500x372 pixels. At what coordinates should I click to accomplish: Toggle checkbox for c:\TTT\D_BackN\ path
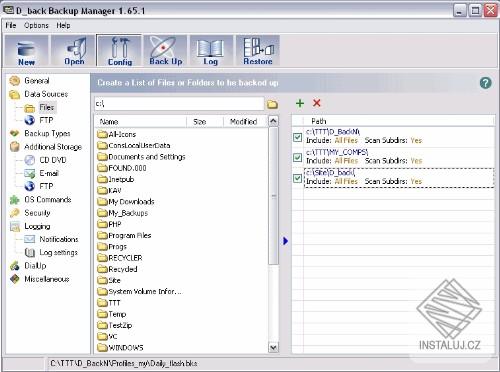[x=297, y=137]
